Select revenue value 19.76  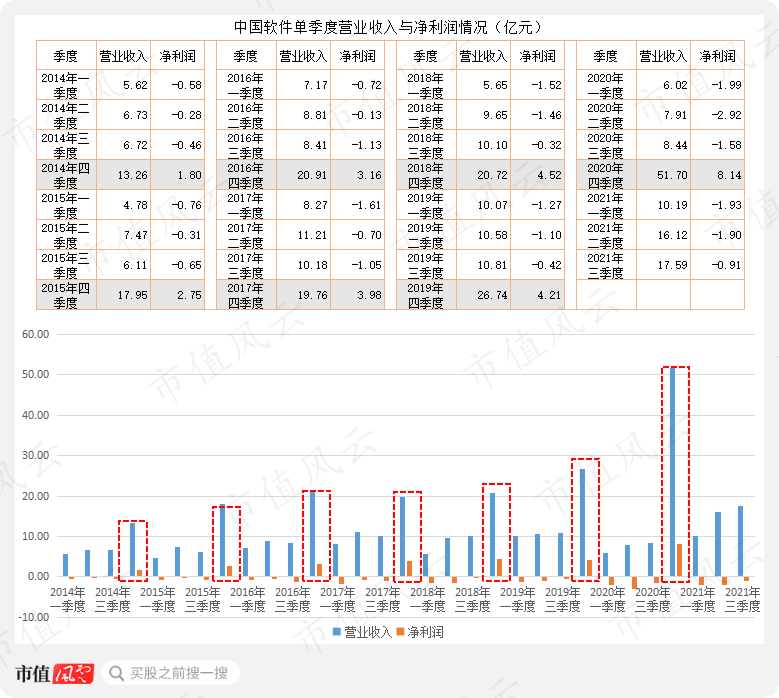(312, 295)
